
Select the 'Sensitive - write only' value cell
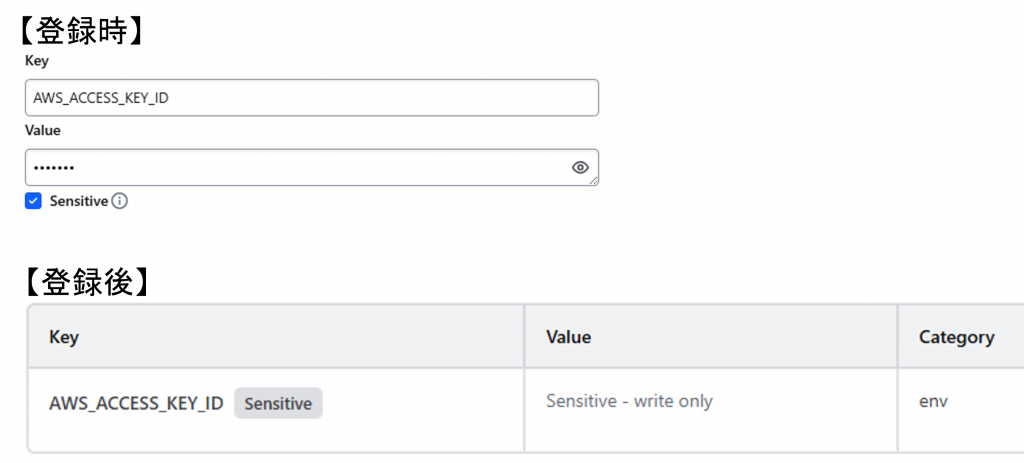click(x=629, y=401)
